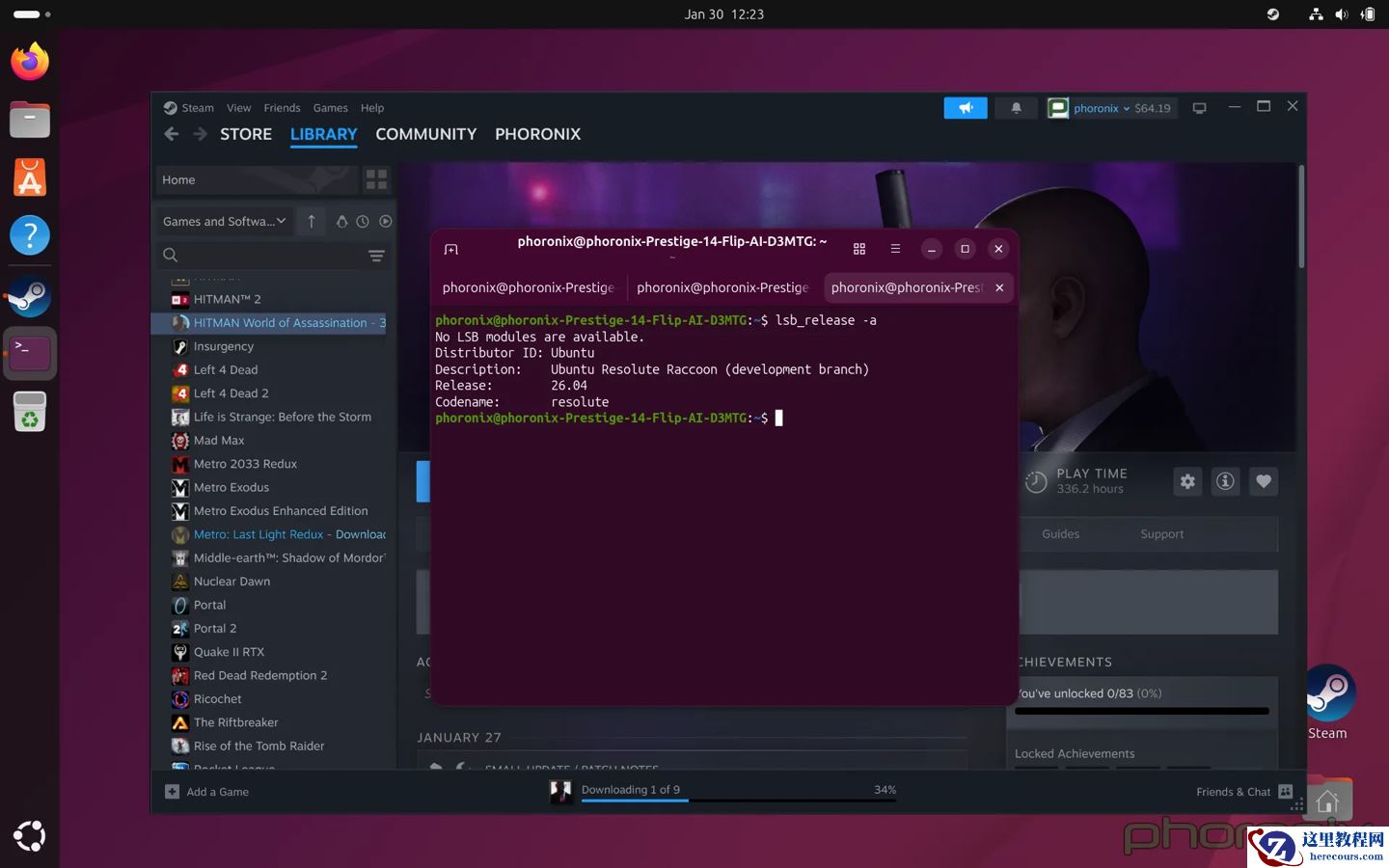This screenshot has height=868, width=1389.
Task: Click Add a Game button
Action: click(207, 792)
